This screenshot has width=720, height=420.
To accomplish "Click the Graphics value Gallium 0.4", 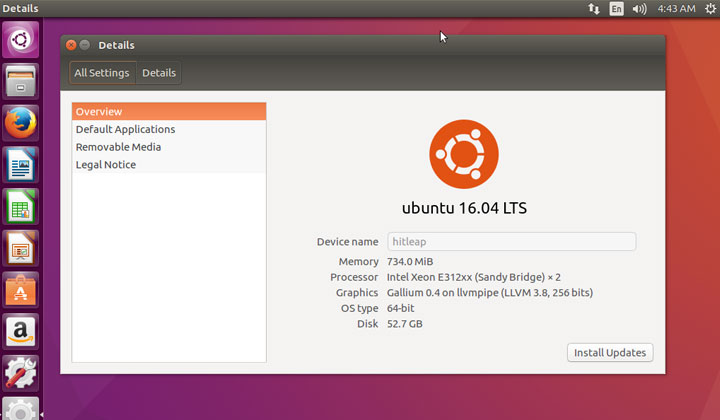I will [489, 293].
